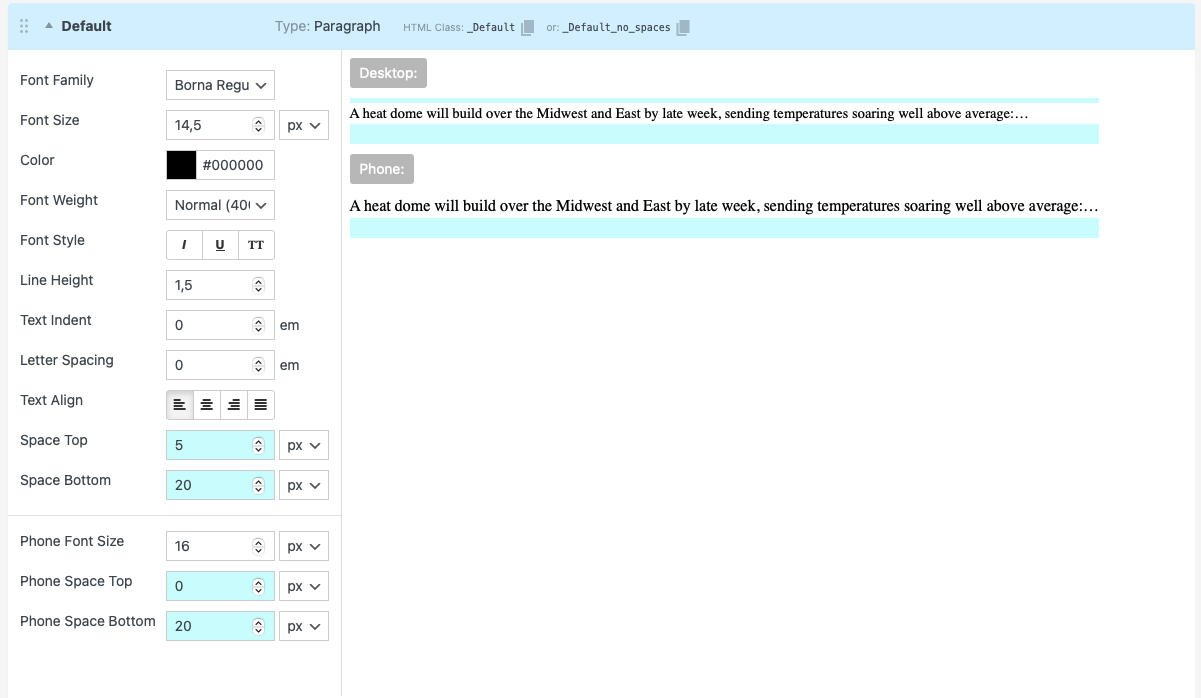Toggle uppercase TT font style
The height and width of the screenshot is (698, 1201).
(256, 245)
